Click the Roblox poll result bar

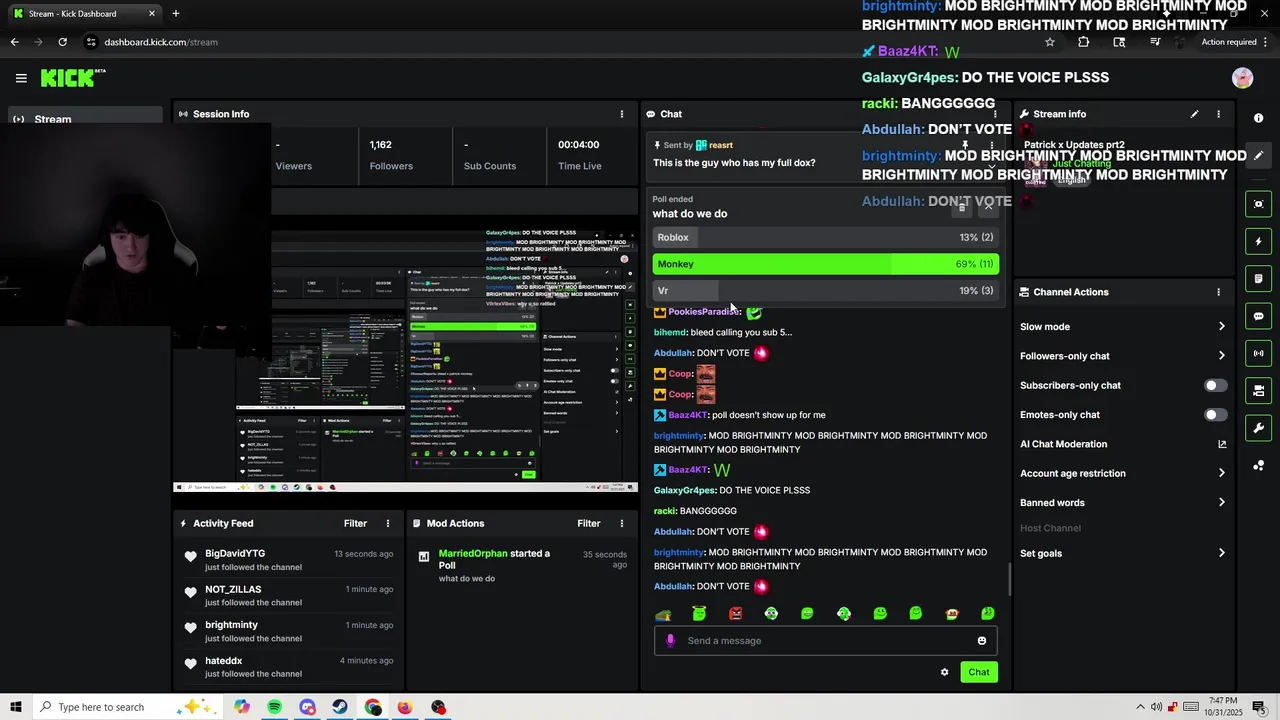pyautogui.click(x=825, y=237)
